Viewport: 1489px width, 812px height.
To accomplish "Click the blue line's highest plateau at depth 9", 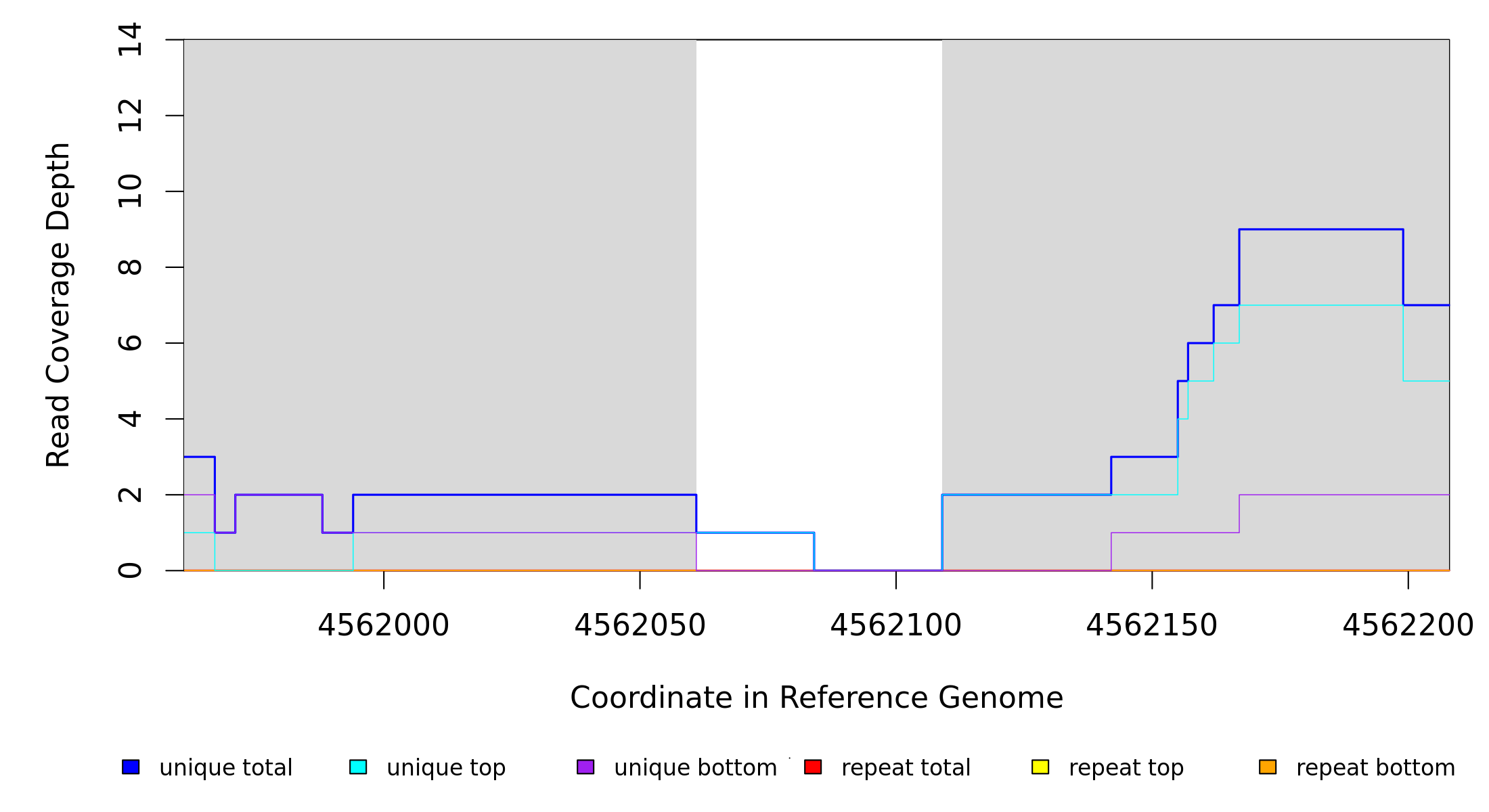I will click(x=1320, y=229).
